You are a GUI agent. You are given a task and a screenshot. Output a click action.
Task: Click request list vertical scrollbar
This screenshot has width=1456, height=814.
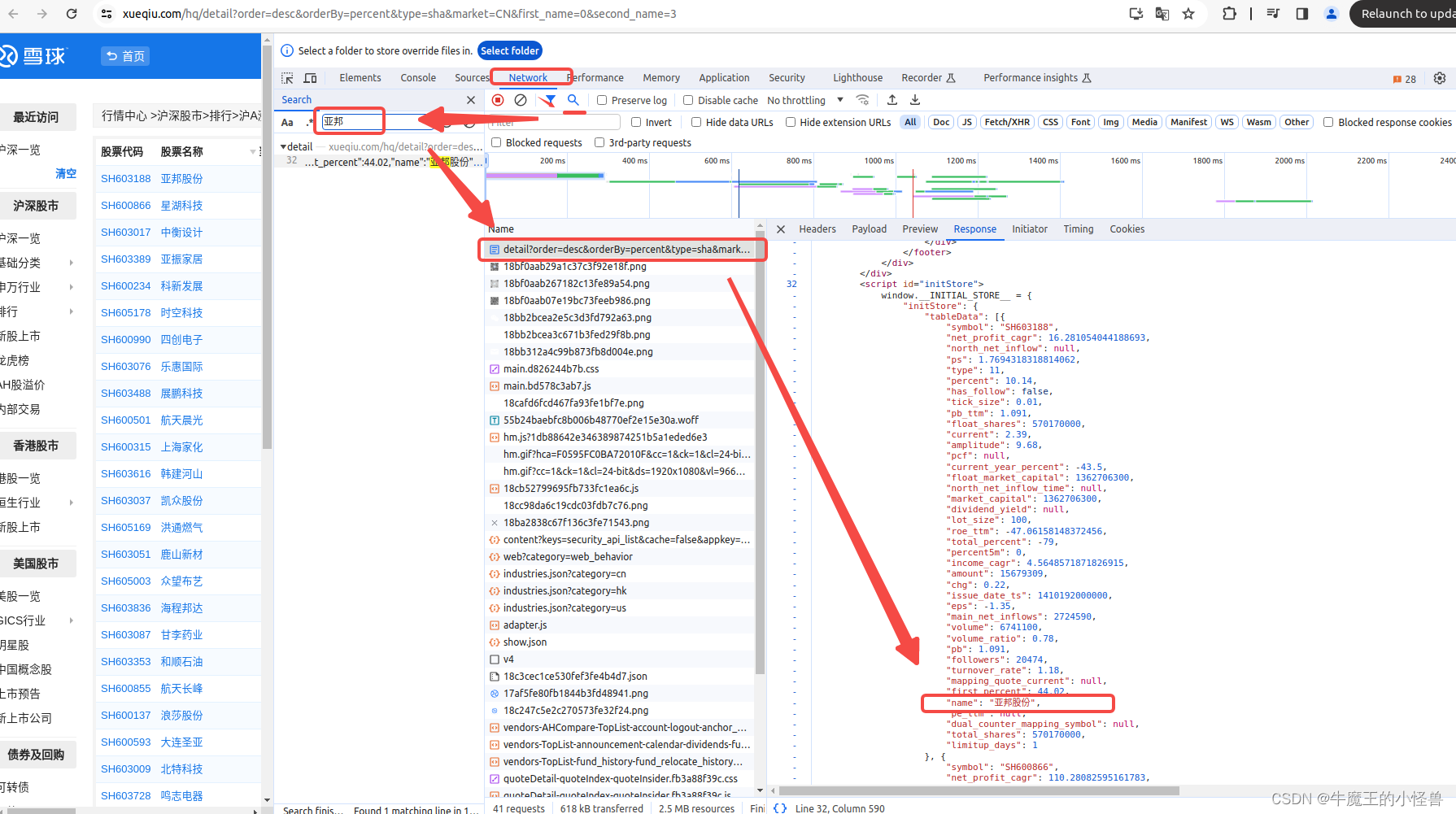761,452
